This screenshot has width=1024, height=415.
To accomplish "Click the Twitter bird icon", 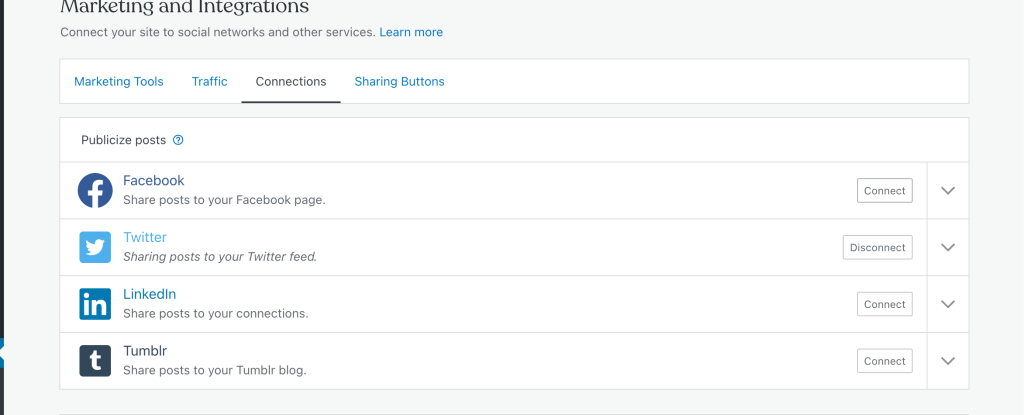I will [95, 247].
